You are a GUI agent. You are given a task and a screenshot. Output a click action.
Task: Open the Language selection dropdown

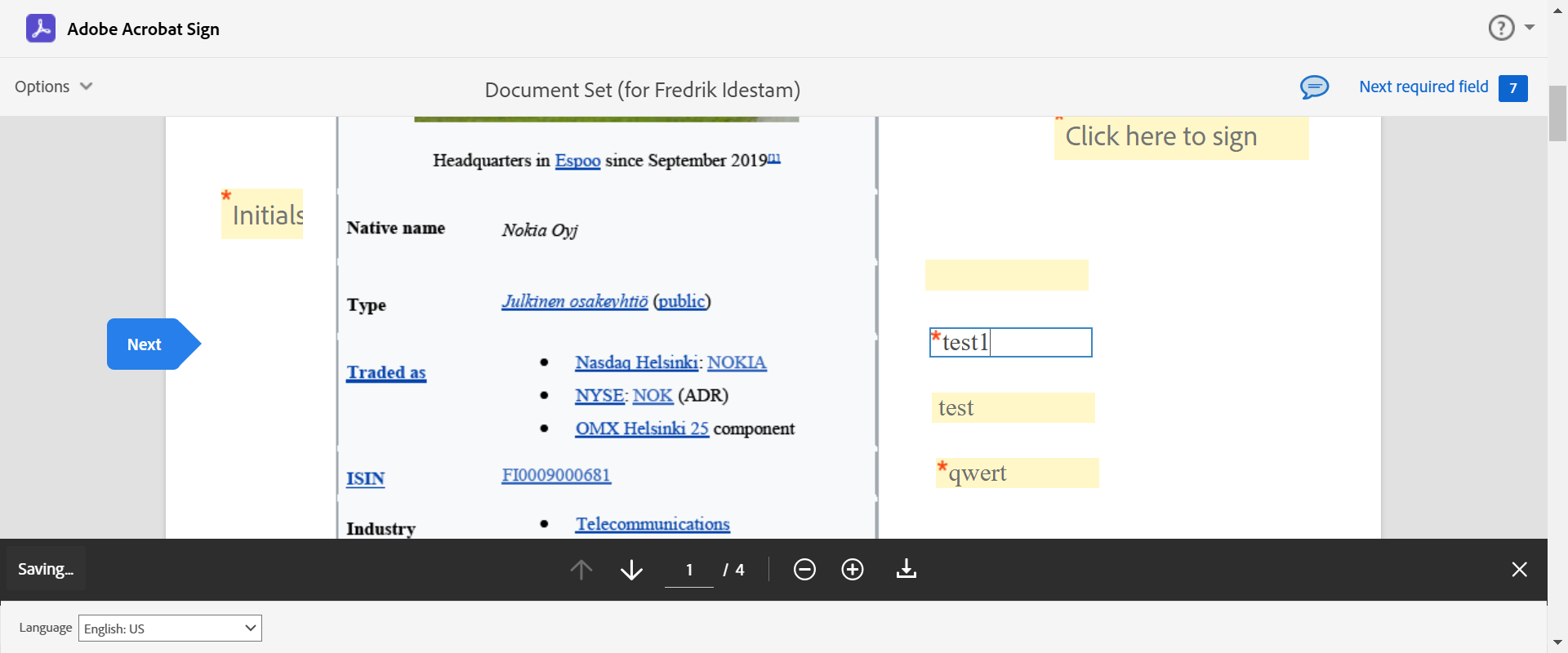pos(170,629)
